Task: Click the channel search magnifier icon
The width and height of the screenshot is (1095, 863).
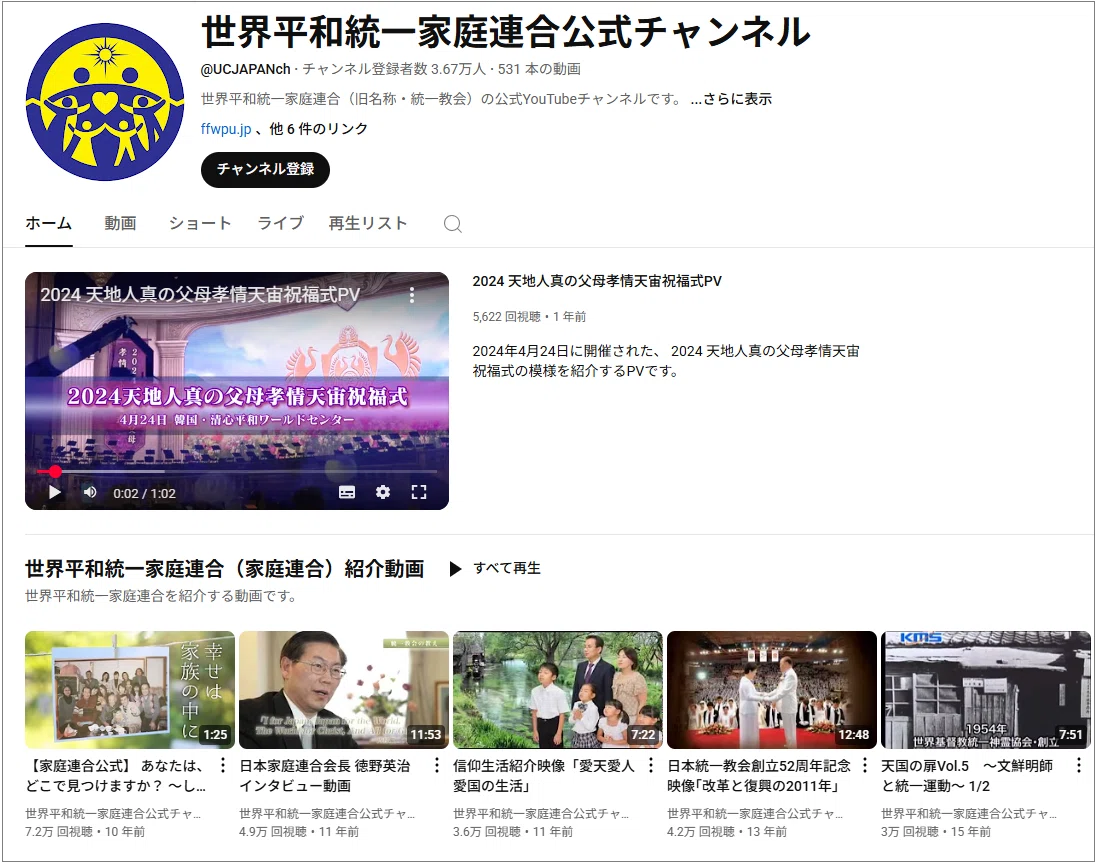Action: [x=453, y=223]
